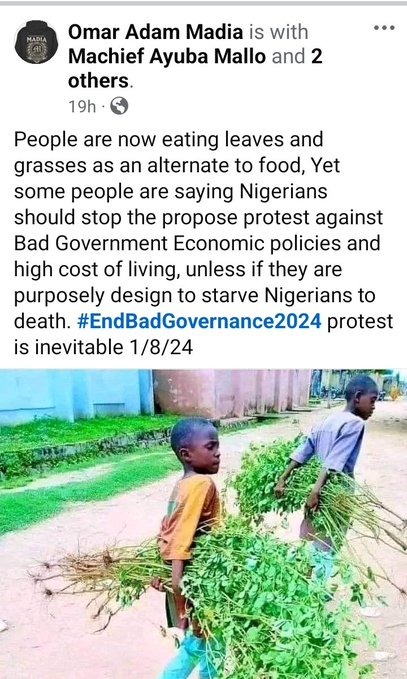407x679 pixels.
Task: Tap the pink wall in the photo
Action: point(232,392)
